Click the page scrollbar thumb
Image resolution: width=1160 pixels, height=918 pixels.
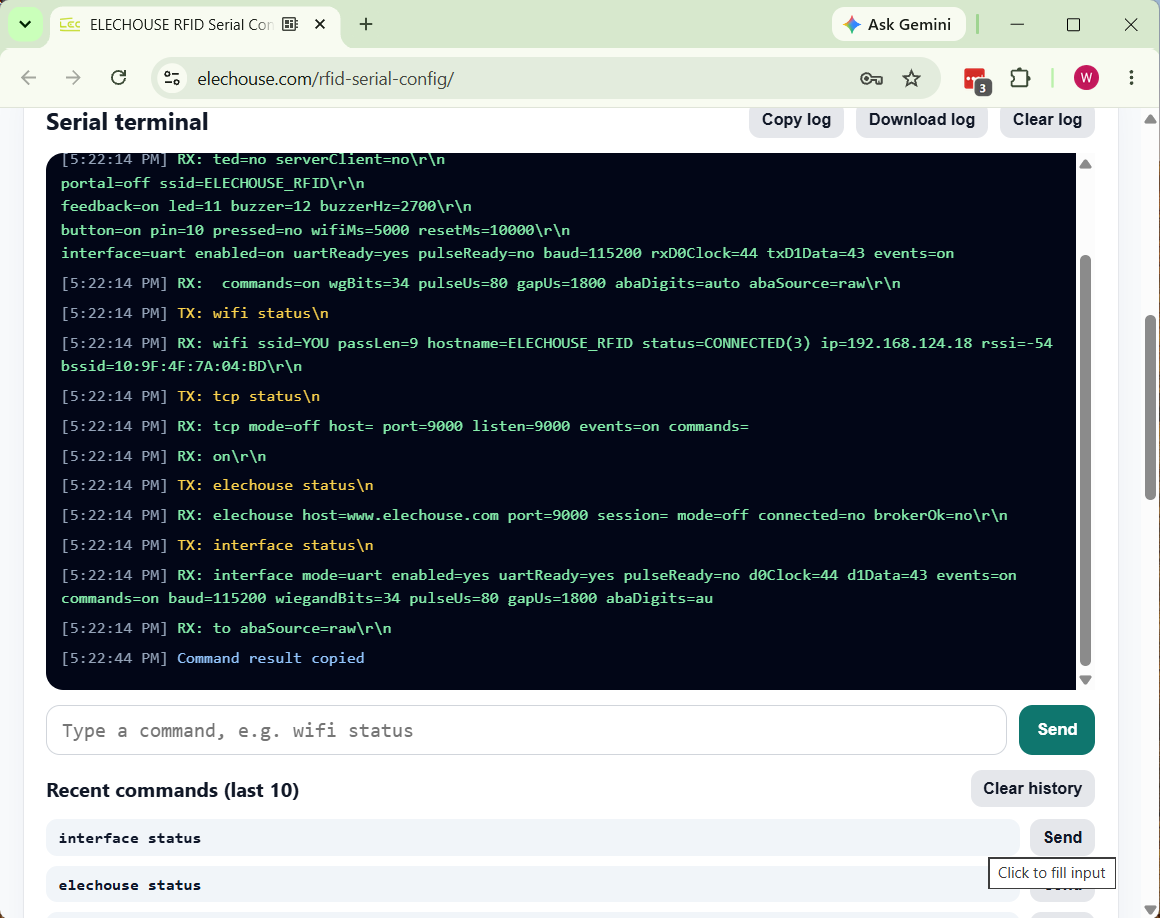click(x=1150, y=407)
